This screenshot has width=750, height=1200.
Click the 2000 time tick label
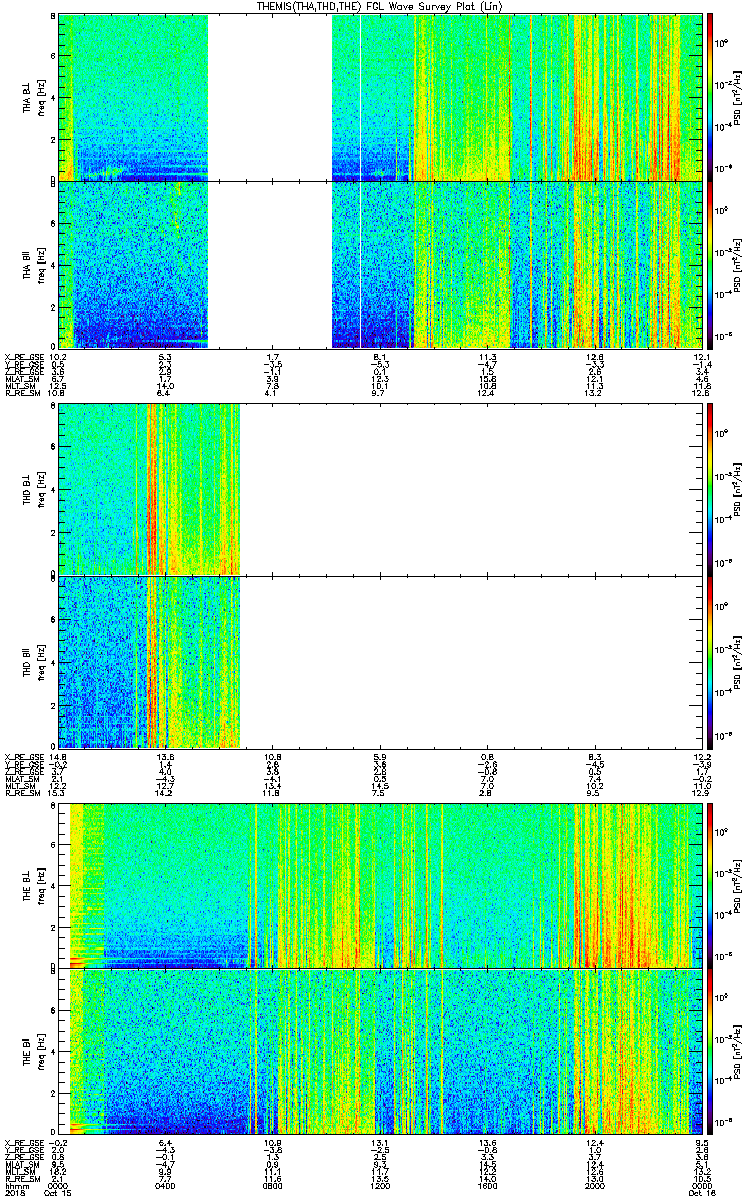(596, 1186)
